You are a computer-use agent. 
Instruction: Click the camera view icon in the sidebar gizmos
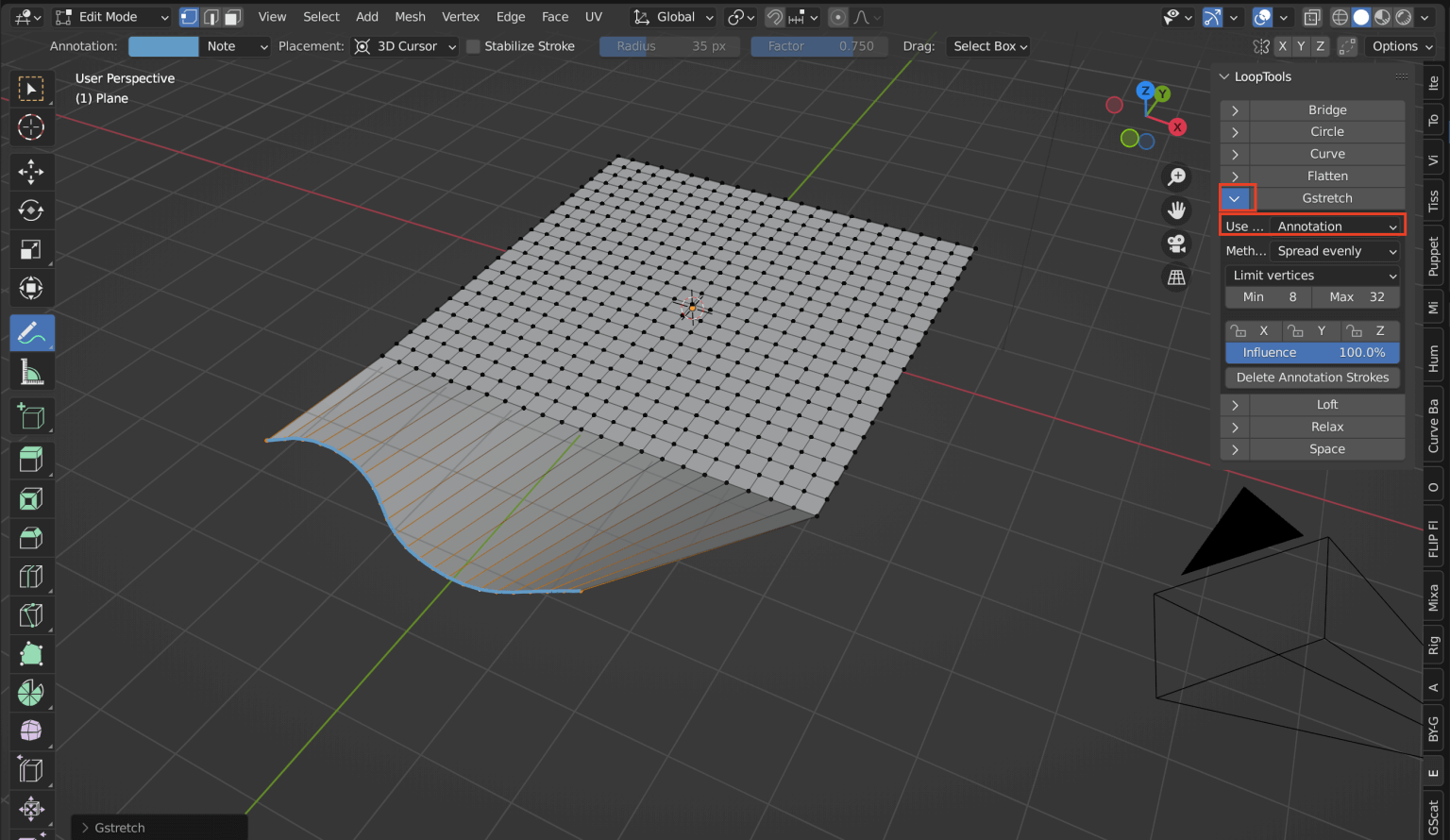click(1176, 244)
